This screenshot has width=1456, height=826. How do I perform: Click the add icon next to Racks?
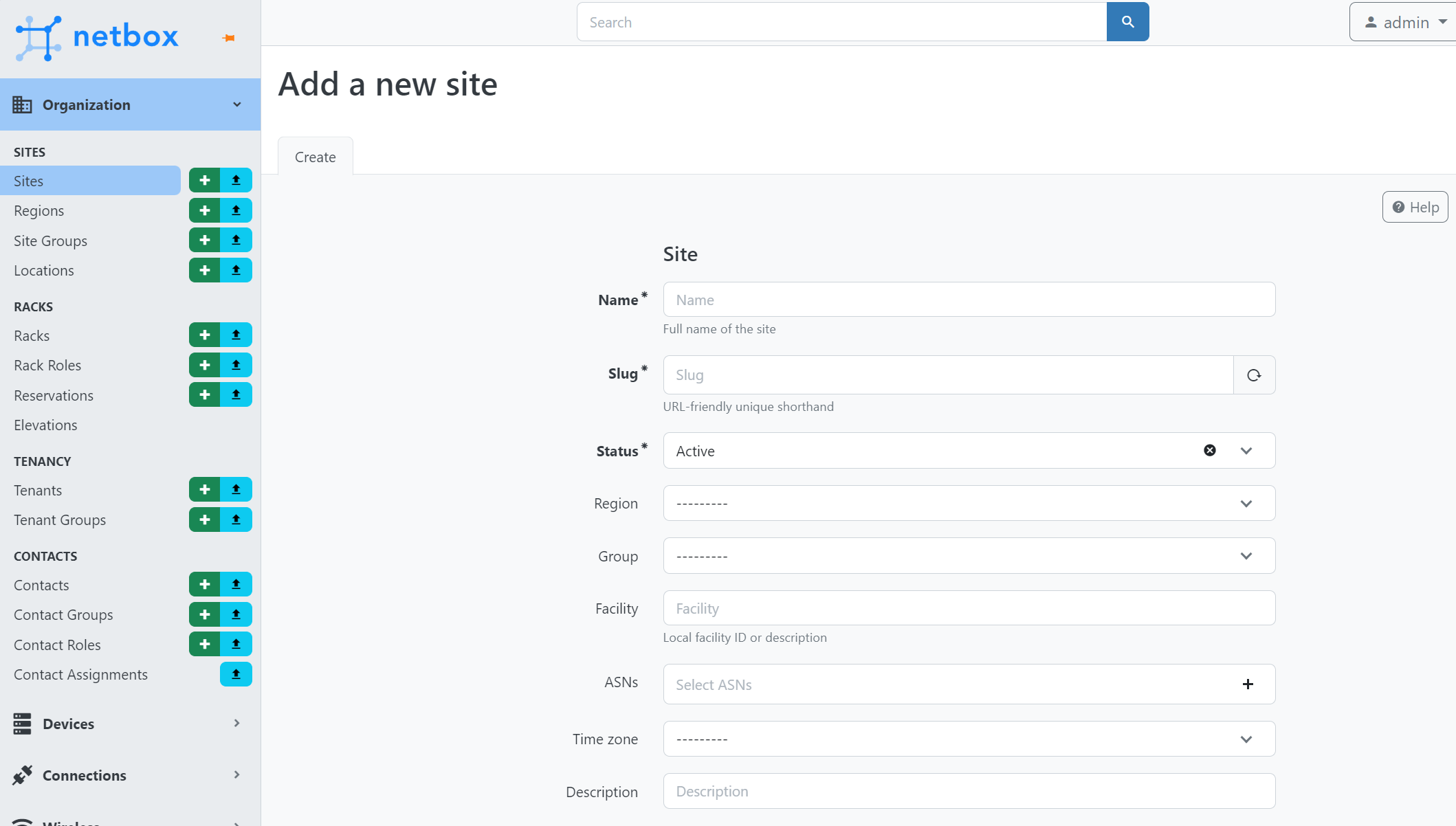(204, 335)
